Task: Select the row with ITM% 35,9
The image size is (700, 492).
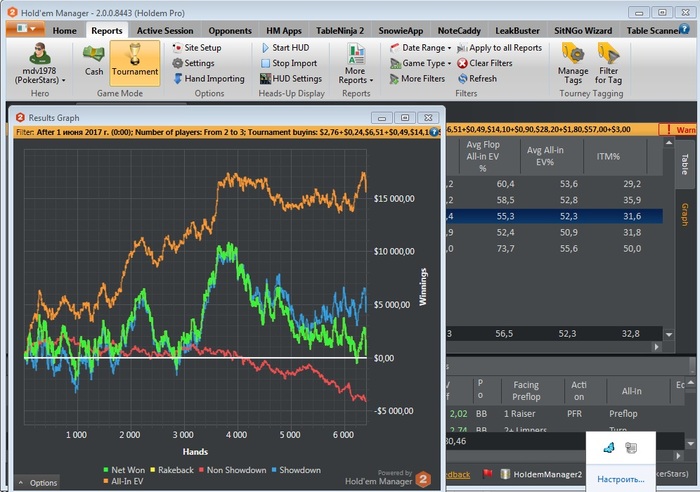Action: [x=554, y=200]
